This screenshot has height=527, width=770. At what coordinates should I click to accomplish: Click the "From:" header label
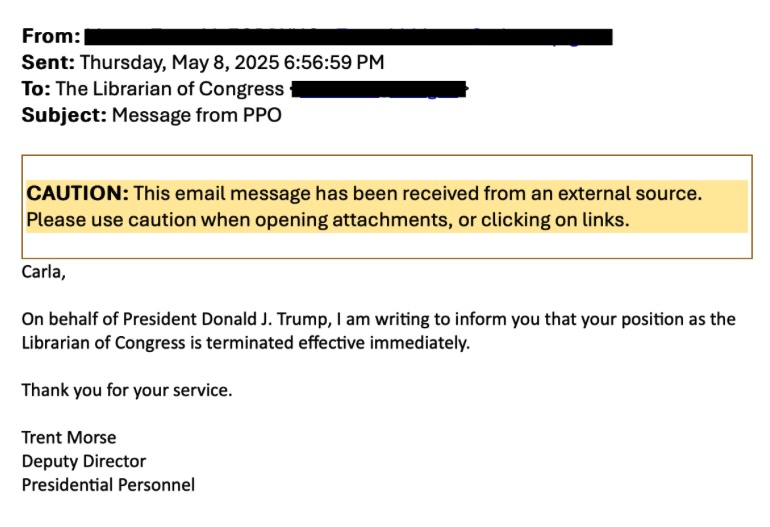[51, 37]
